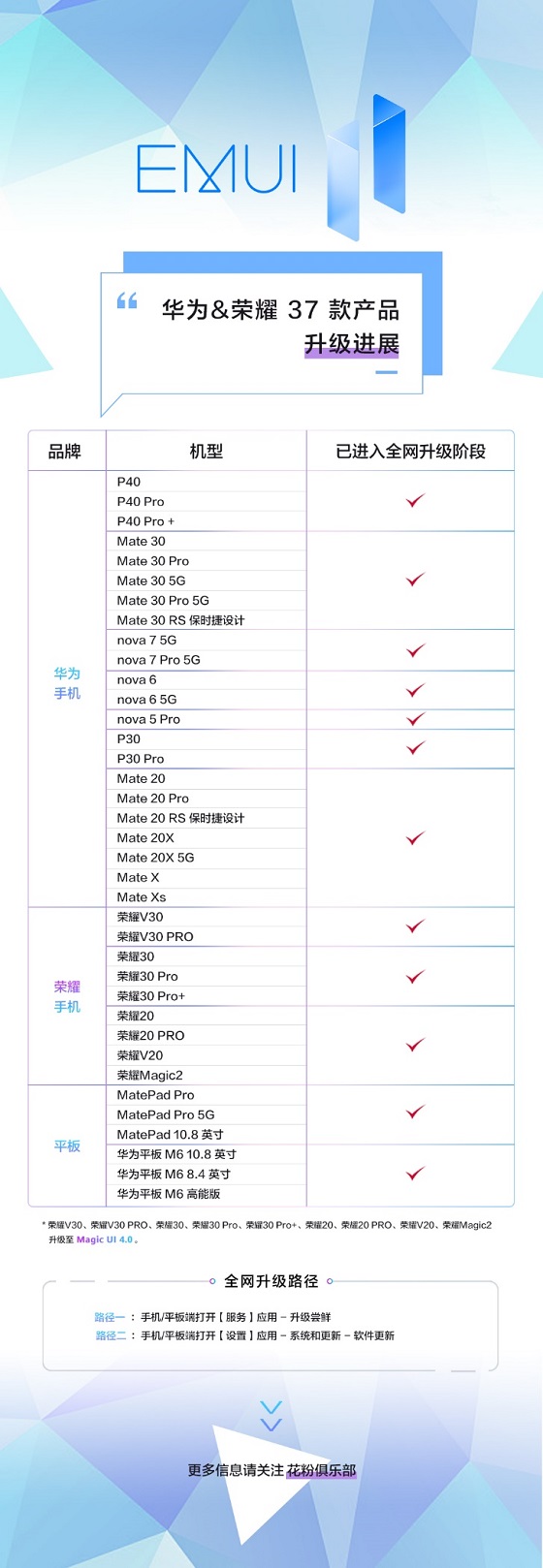Image resolution: width=543 pixels, height=1568 pixels.
Task: Click the check mark for nova 5 Pro
Action: (415, 719)
